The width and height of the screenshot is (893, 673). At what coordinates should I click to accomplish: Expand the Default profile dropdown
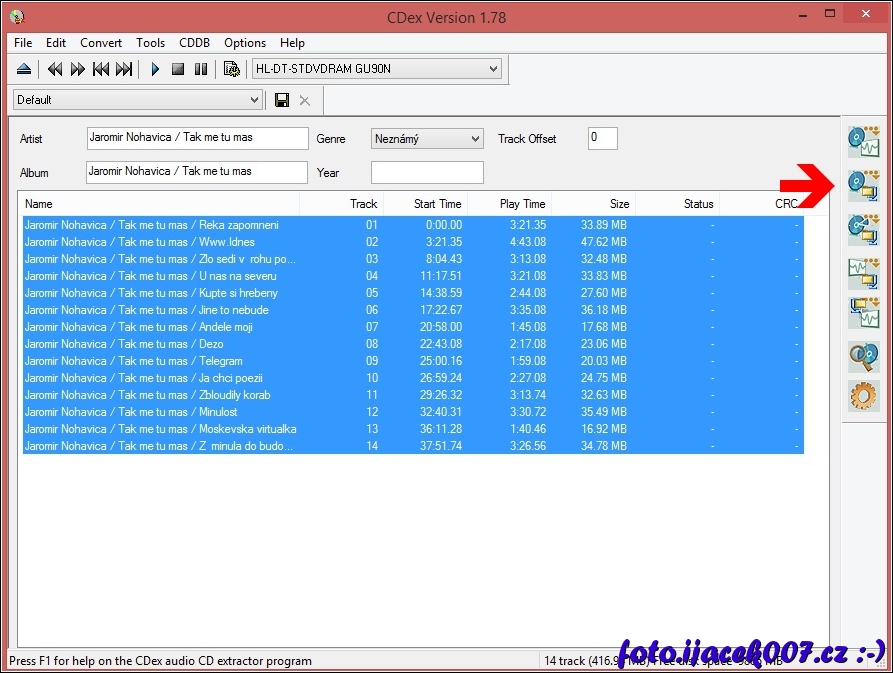pos(254,100)
